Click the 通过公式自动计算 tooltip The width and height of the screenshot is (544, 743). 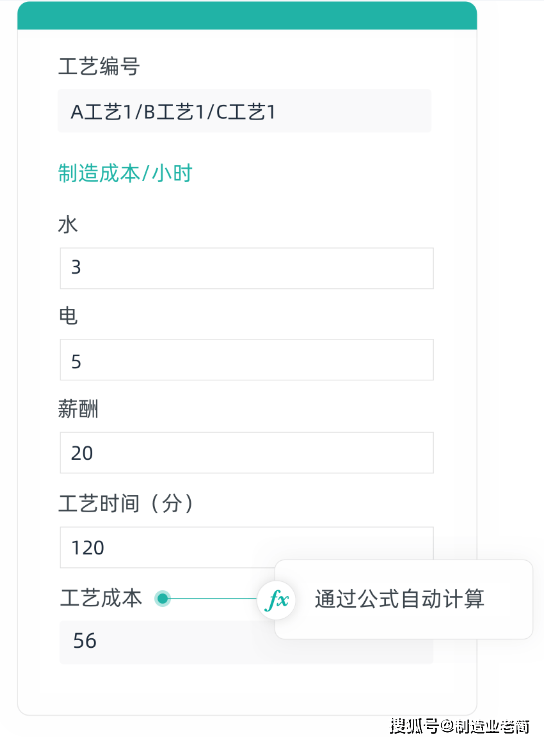tap(404, 599)
